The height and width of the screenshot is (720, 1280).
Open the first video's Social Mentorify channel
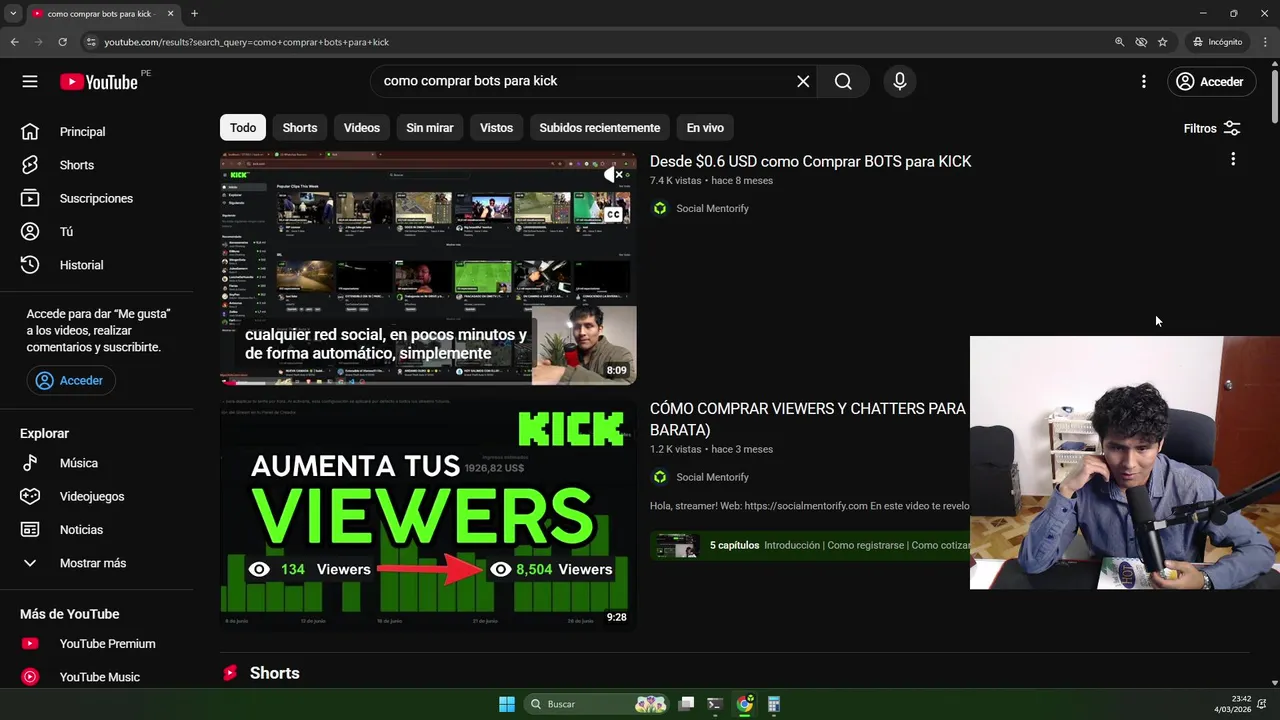[712, 208]
